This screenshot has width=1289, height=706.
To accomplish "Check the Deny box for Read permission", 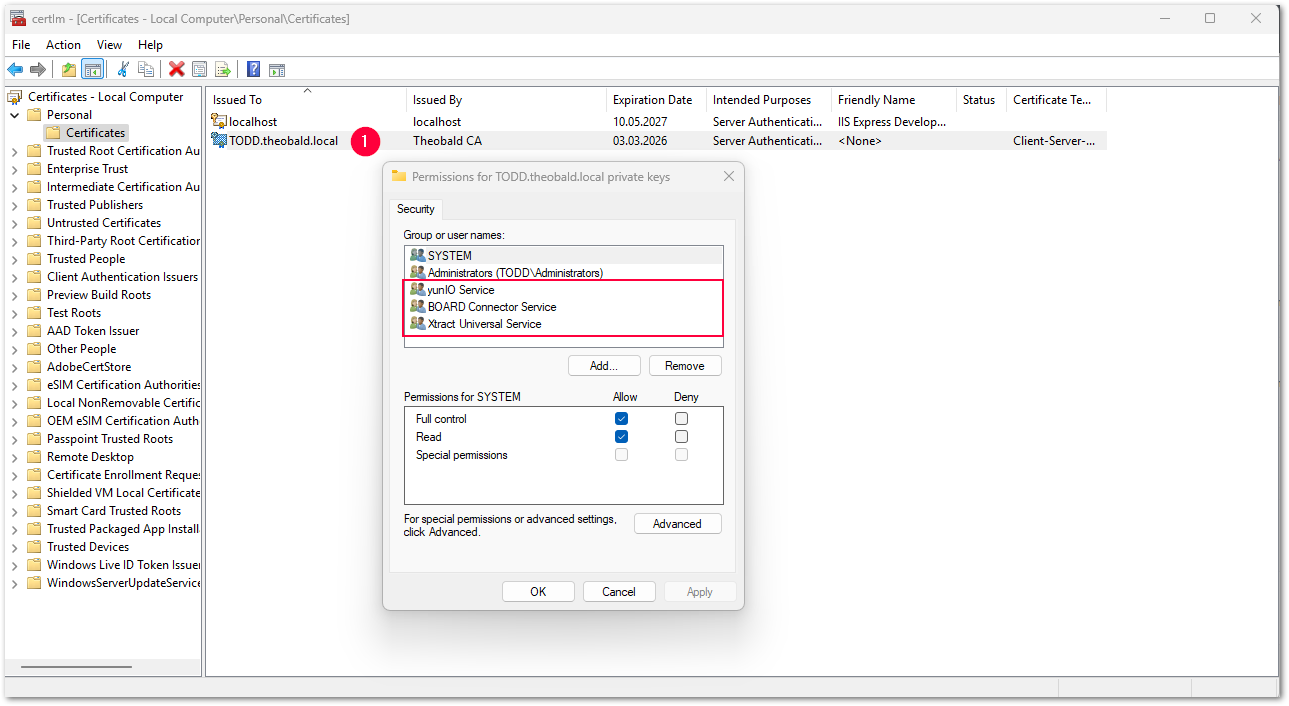I will pos(681,437).
